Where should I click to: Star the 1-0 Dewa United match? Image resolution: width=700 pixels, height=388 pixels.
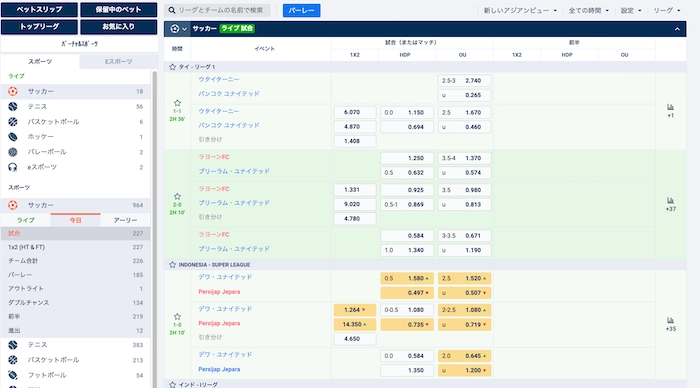coord(177,317)
